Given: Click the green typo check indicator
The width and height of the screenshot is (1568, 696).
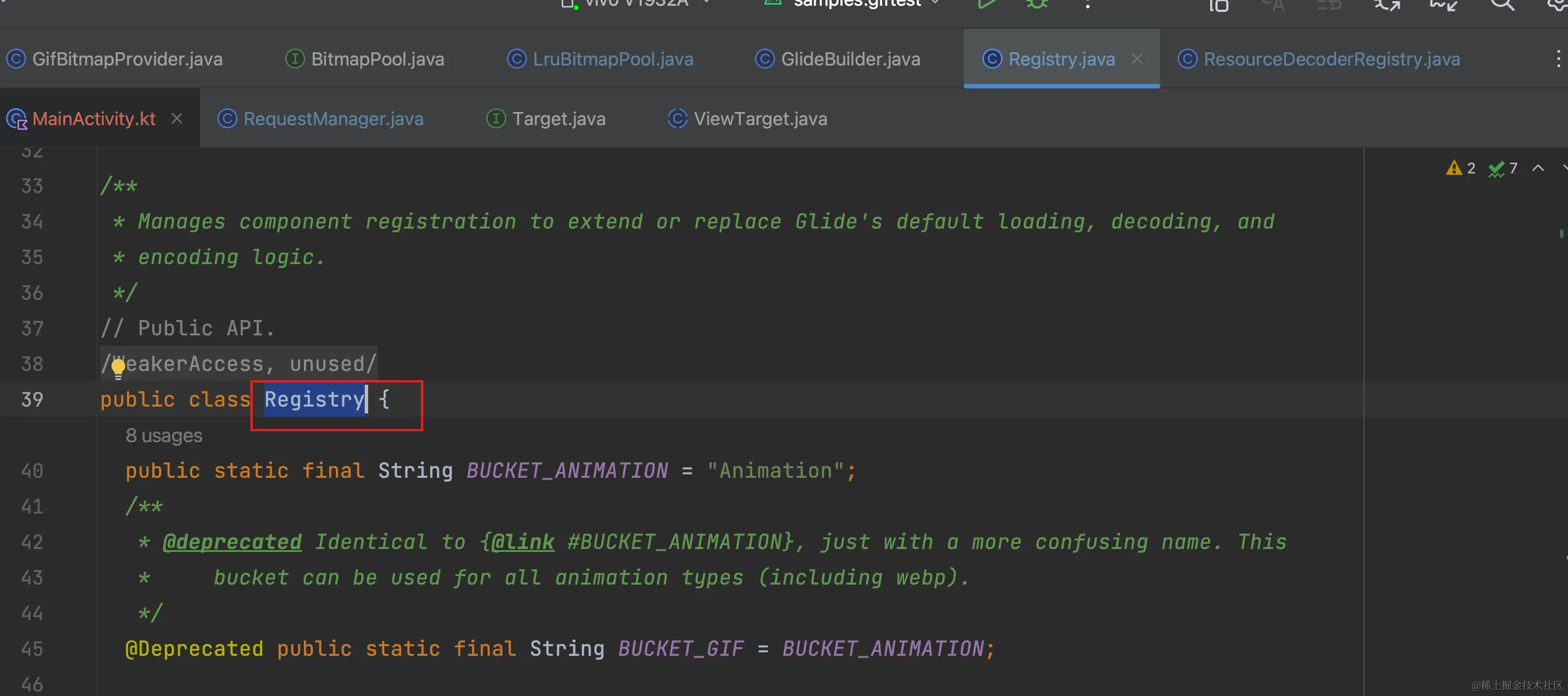Looking at the screenshot, I should [1503, 168].
